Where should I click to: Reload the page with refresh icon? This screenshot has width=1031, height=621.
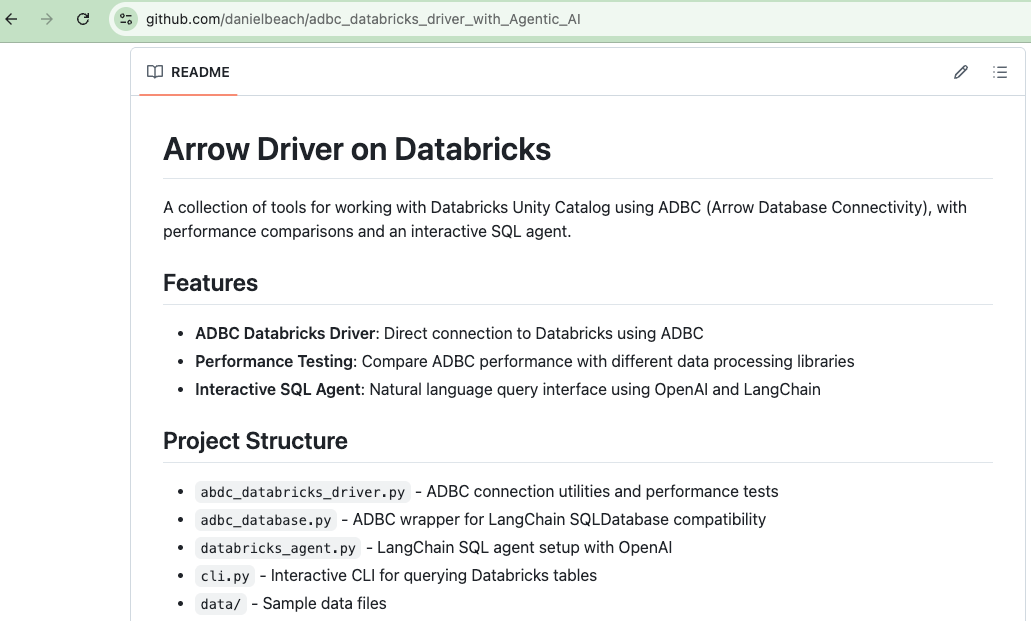[x=83, y=19]
